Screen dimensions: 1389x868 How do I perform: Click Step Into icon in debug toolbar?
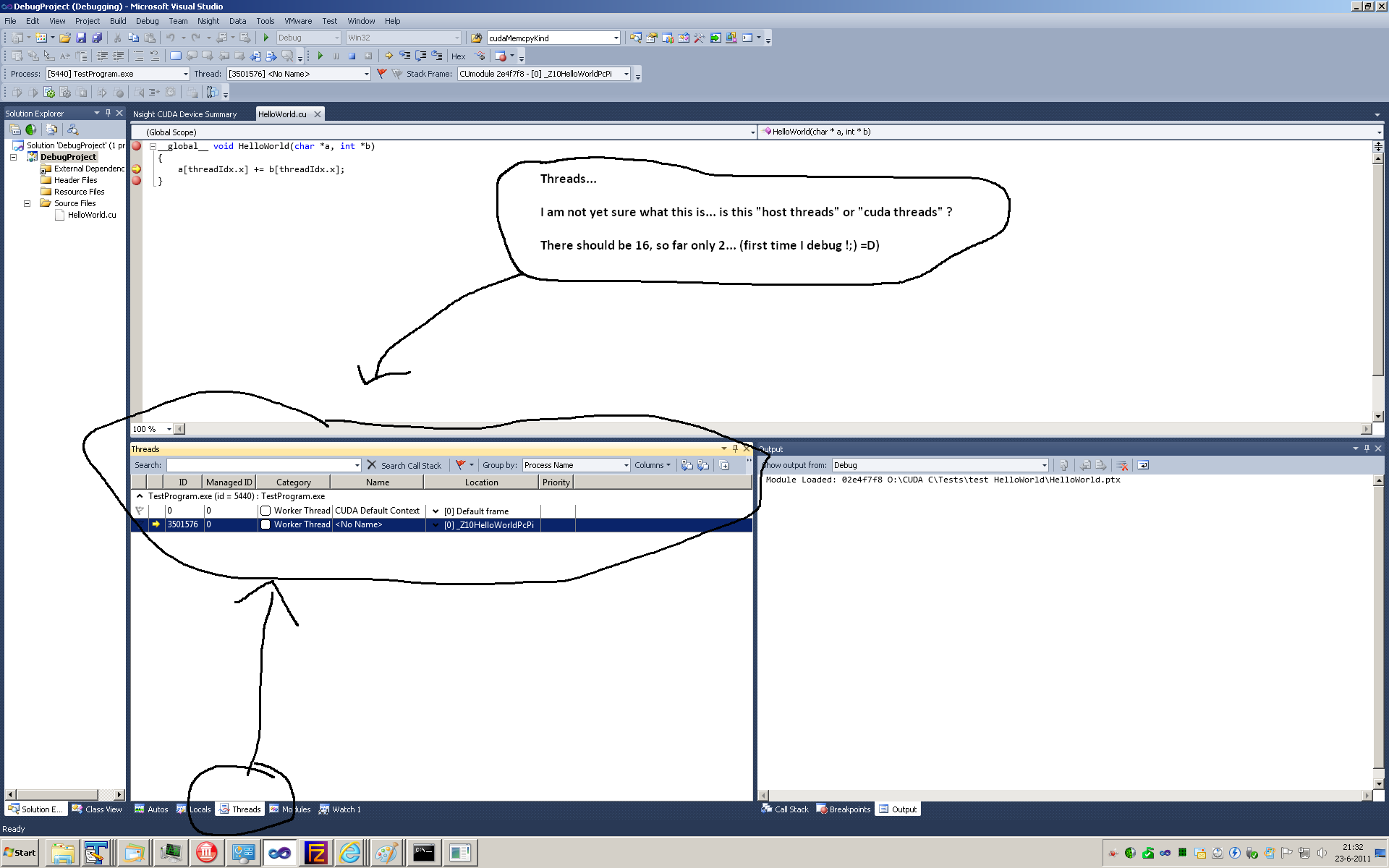[405, 56]
